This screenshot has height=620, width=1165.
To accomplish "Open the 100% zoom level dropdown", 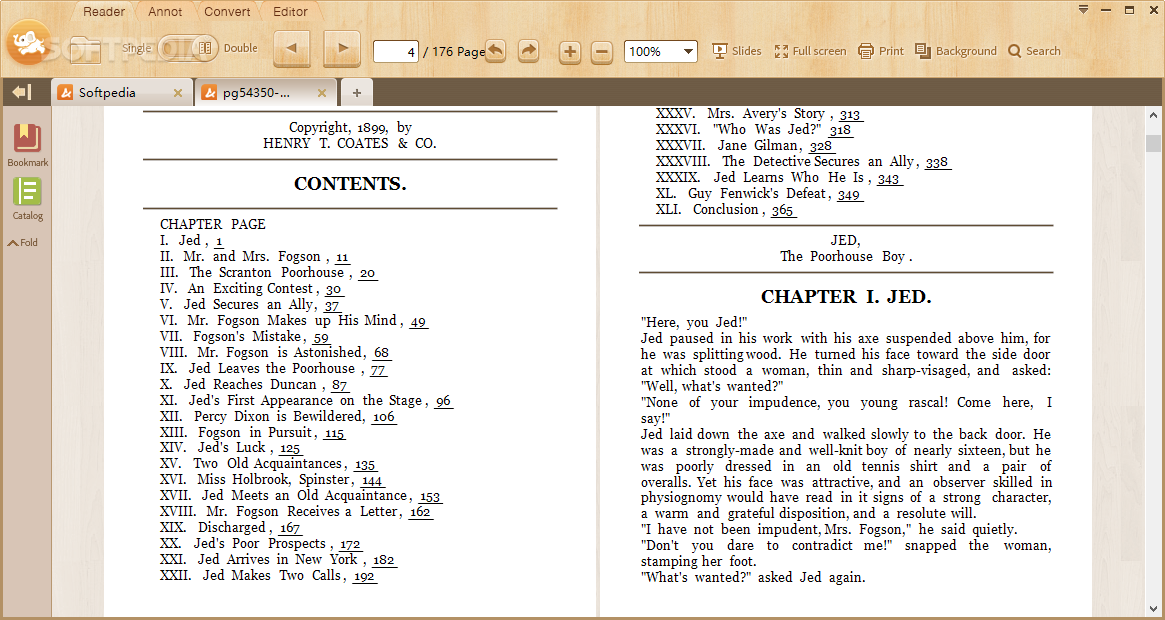I will tap(661, 51).
